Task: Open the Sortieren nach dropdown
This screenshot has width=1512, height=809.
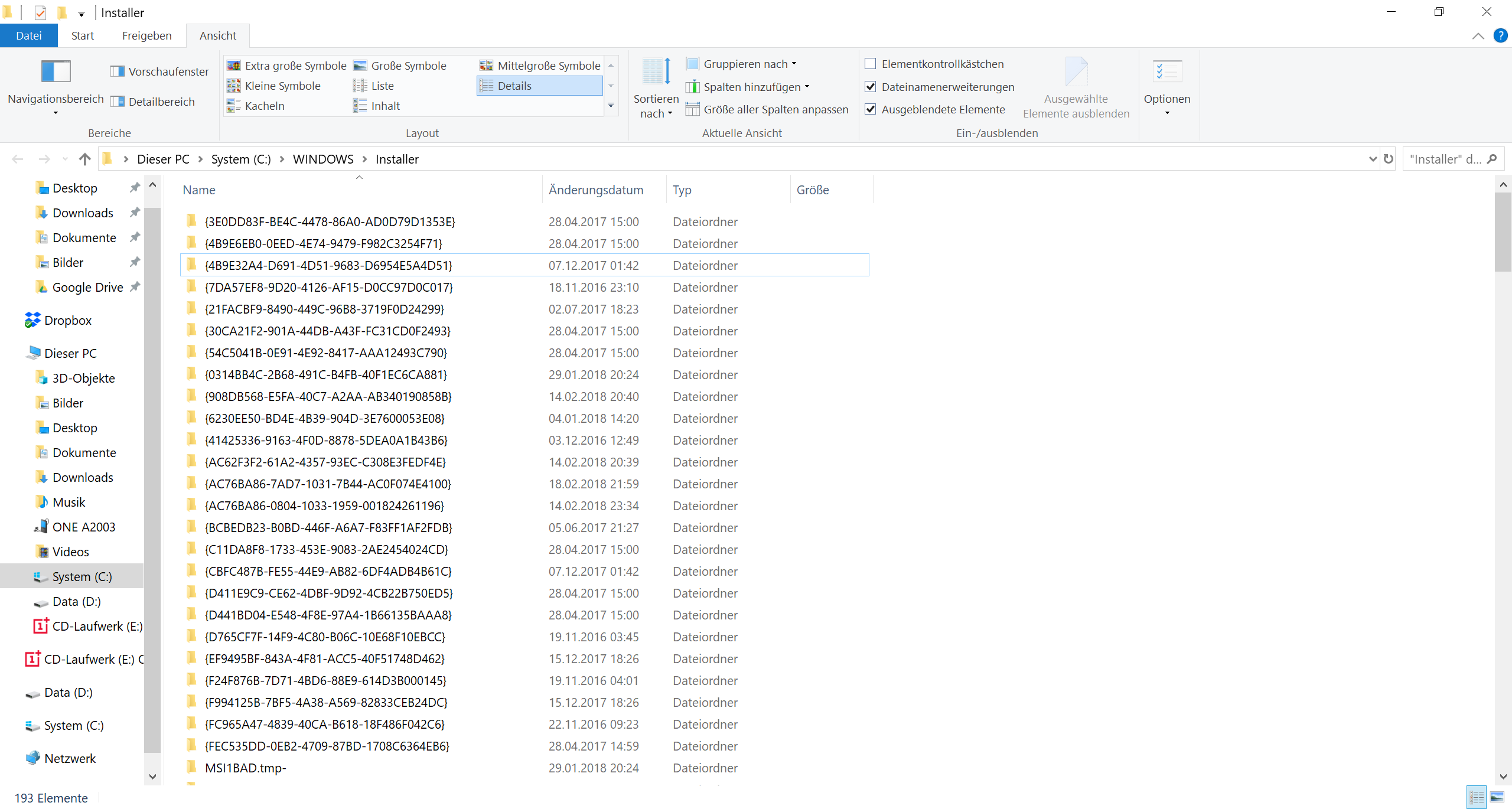Action: tap(656, 88)
